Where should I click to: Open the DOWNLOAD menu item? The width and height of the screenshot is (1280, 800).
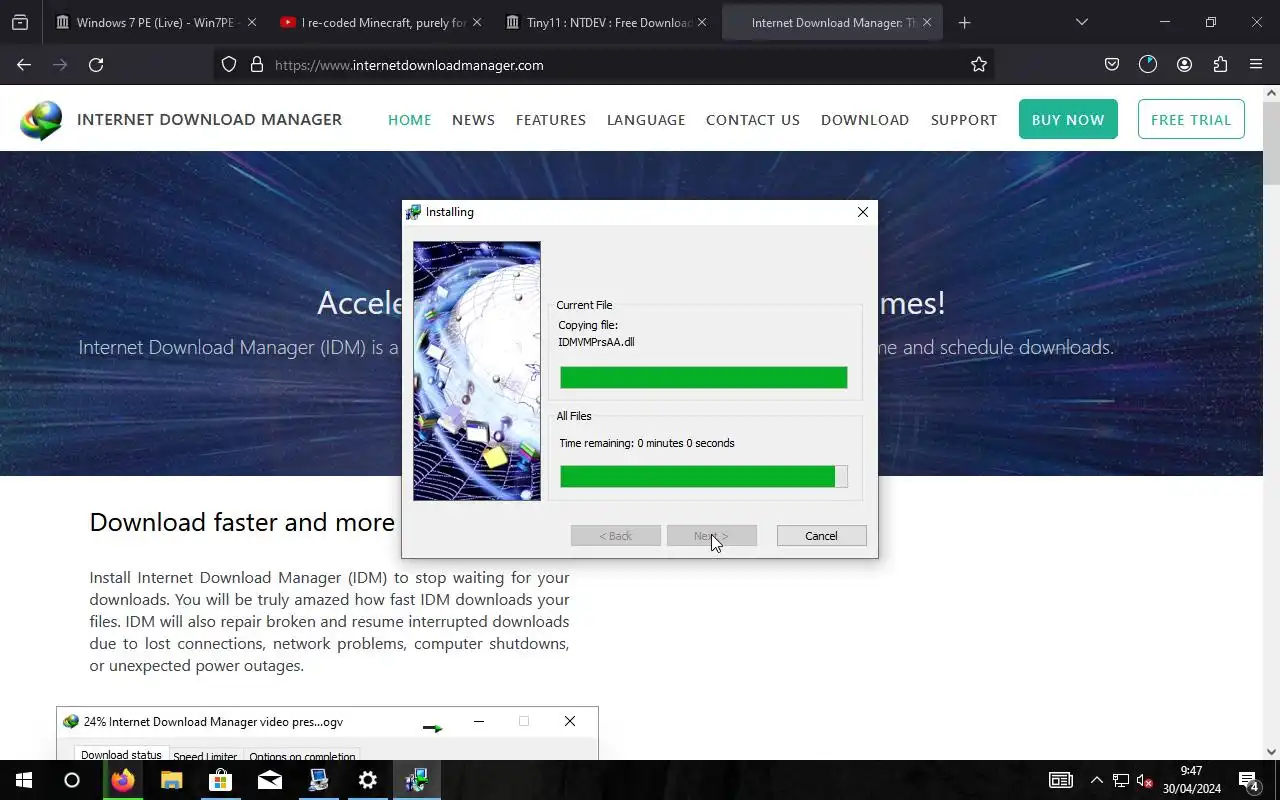tap(865, 120)
